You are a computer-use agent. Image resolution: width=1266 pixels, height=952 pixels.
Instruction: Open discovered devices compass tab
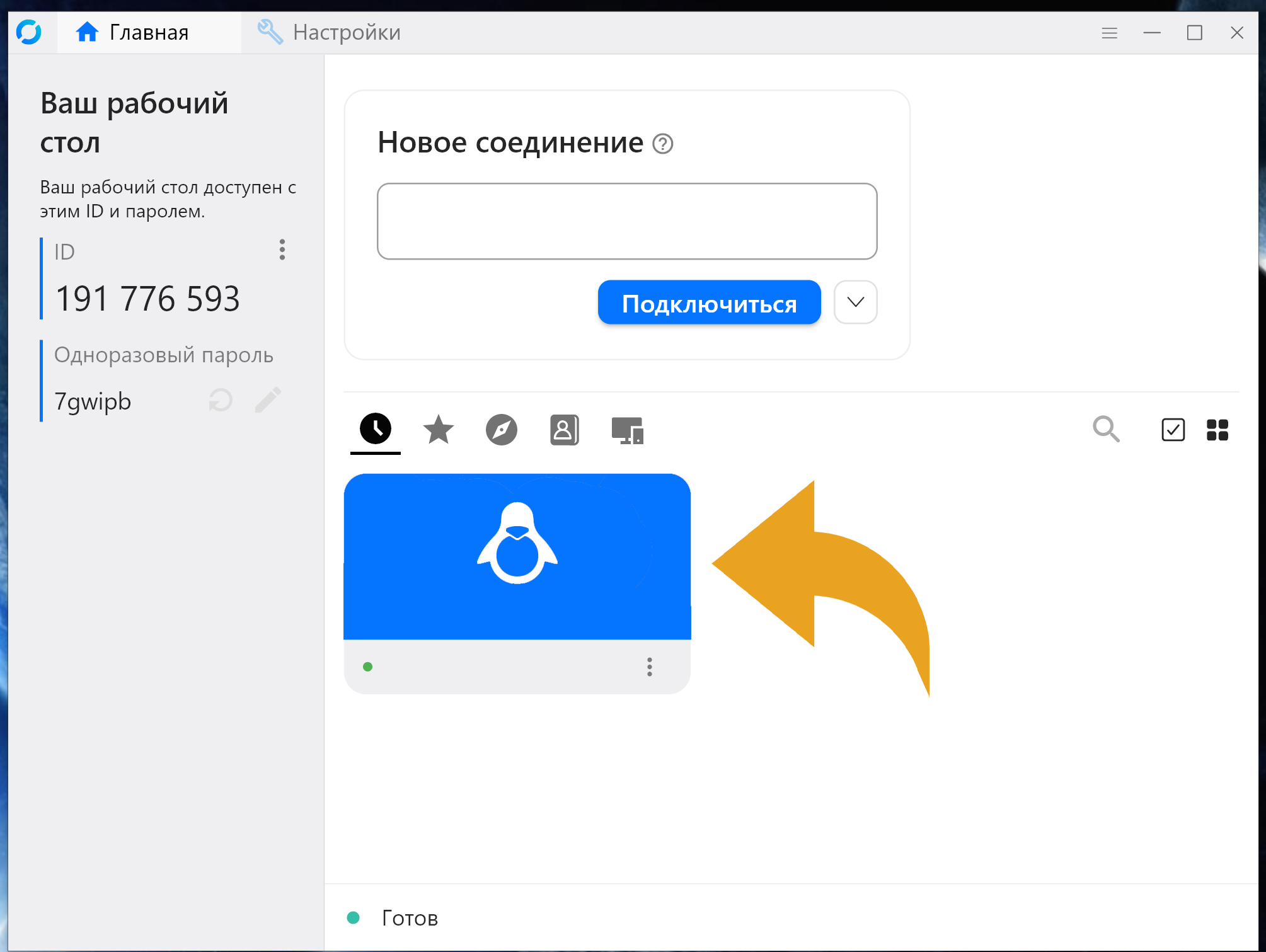click(x=502, y=430)
